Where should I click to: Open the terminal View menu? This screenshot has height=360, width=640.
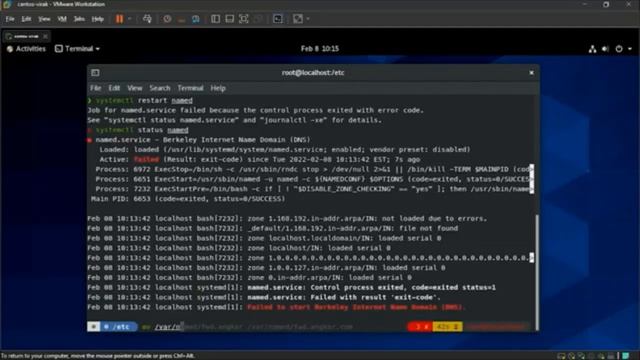(135, 88)
